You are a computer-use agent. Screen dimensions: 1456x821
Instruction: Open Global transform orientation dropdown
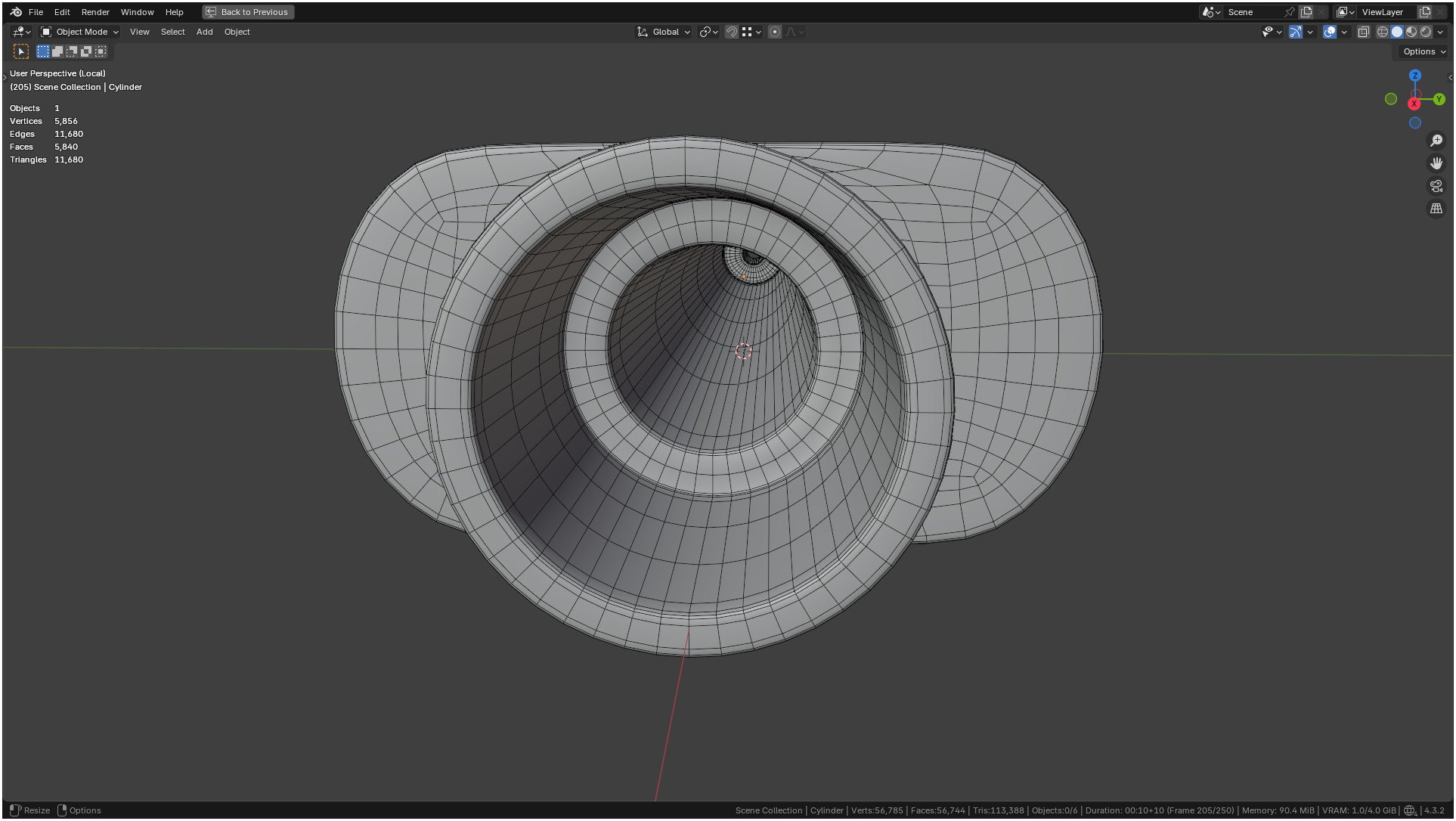664,32
